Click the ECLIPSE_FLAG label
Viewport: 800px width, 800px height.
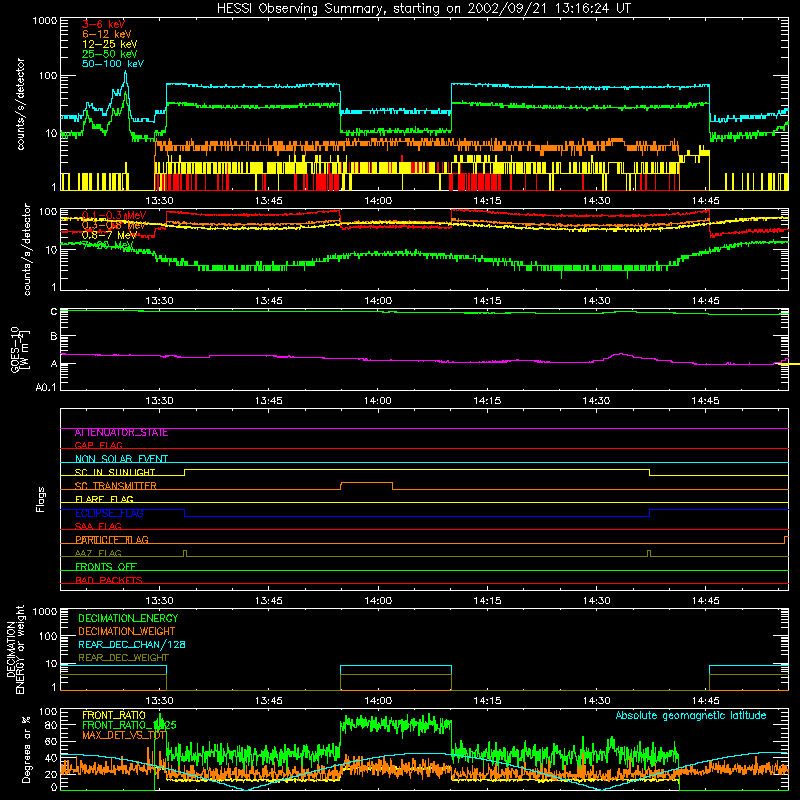coord(109,513)
